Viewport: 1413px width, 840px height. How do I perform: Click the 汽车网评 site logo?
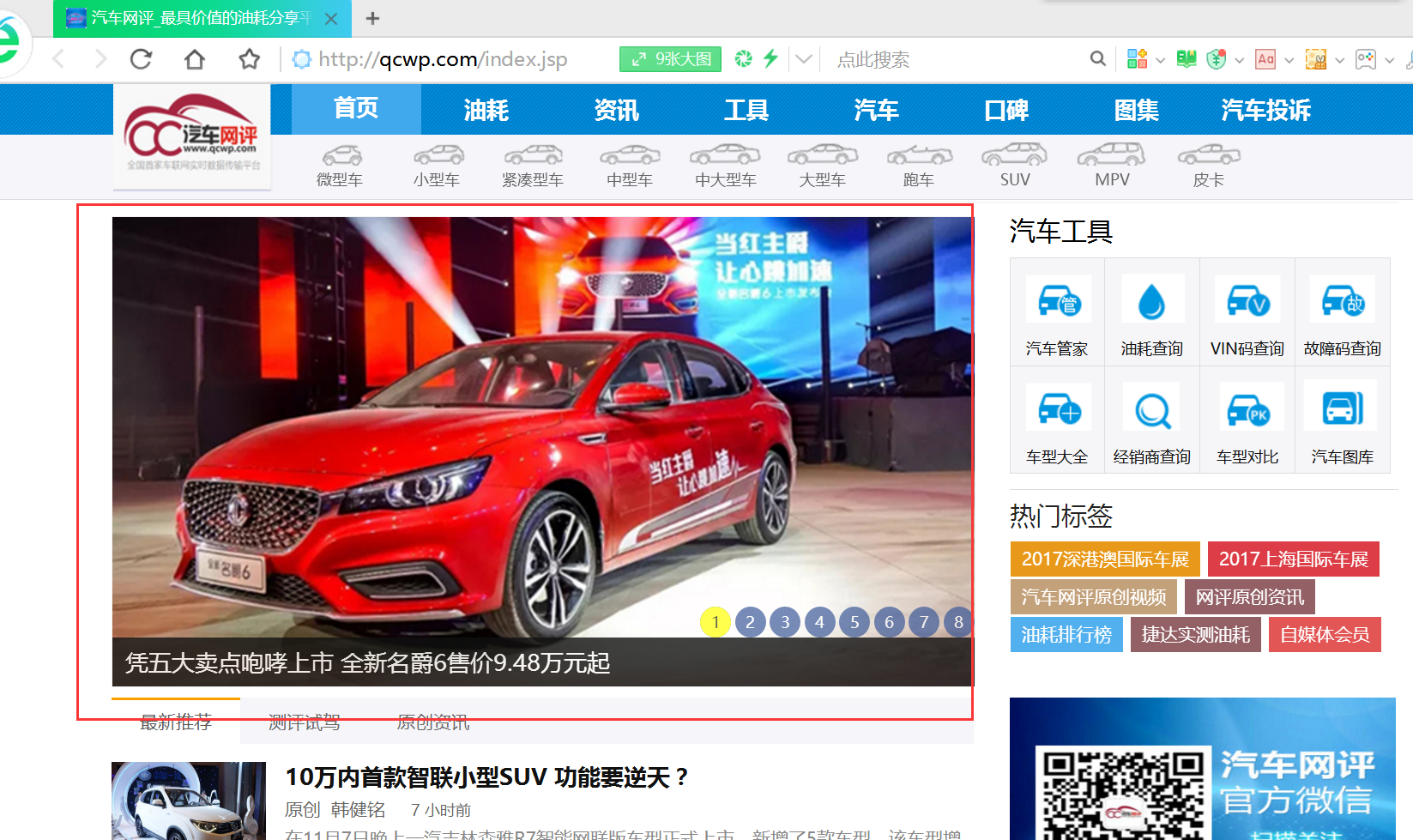coord(192,136)
